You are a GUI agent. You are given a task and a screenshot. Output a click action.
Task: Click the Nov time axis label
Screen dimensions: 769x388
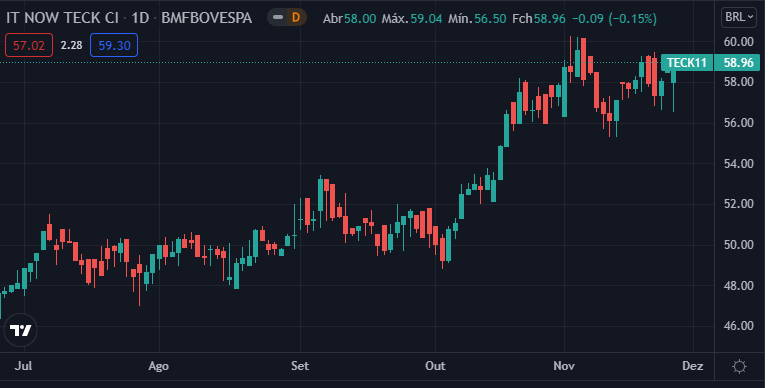(564, 366)
